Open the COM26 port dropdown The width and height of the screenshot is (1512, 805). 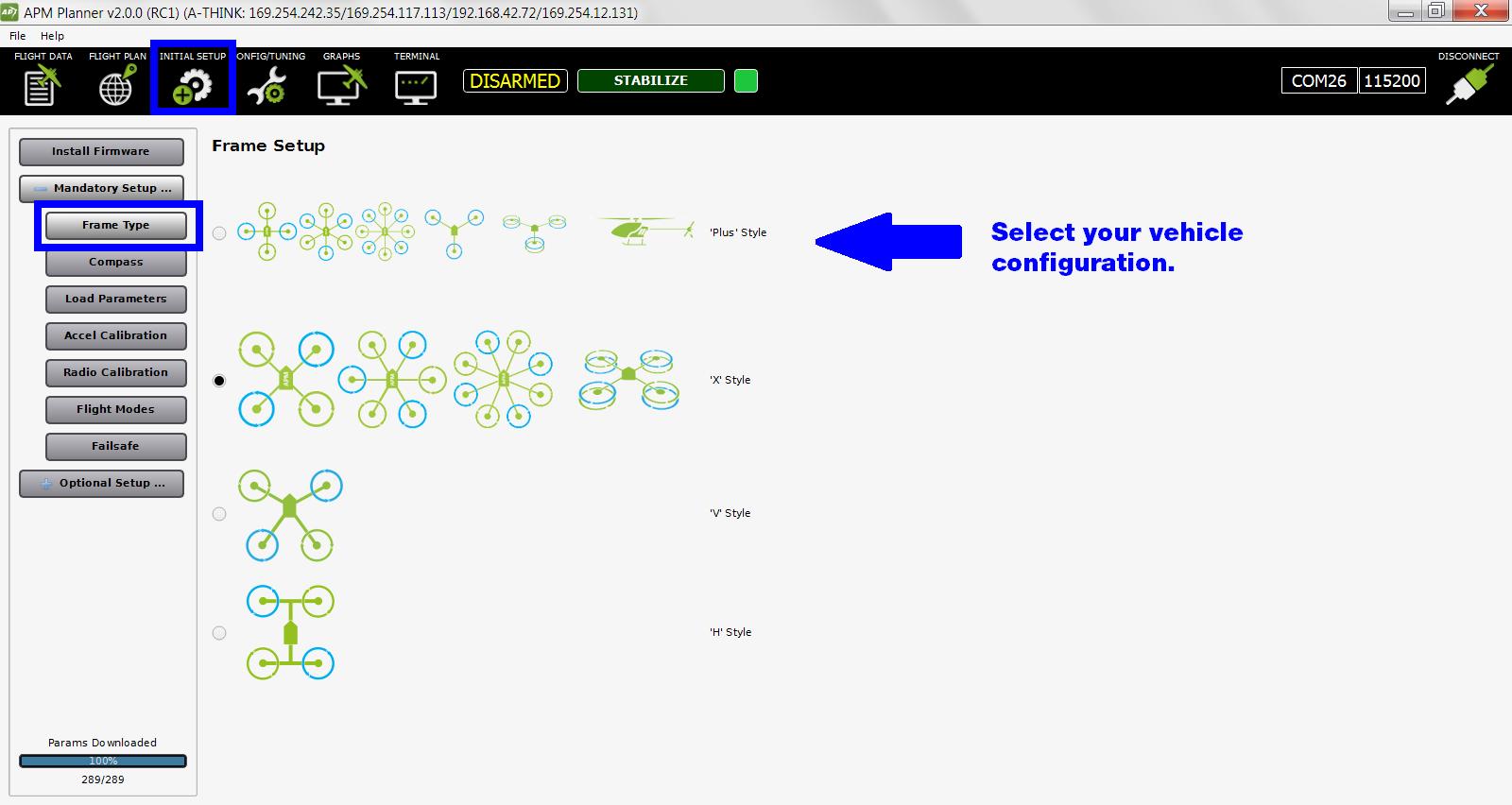[1318, 81]
